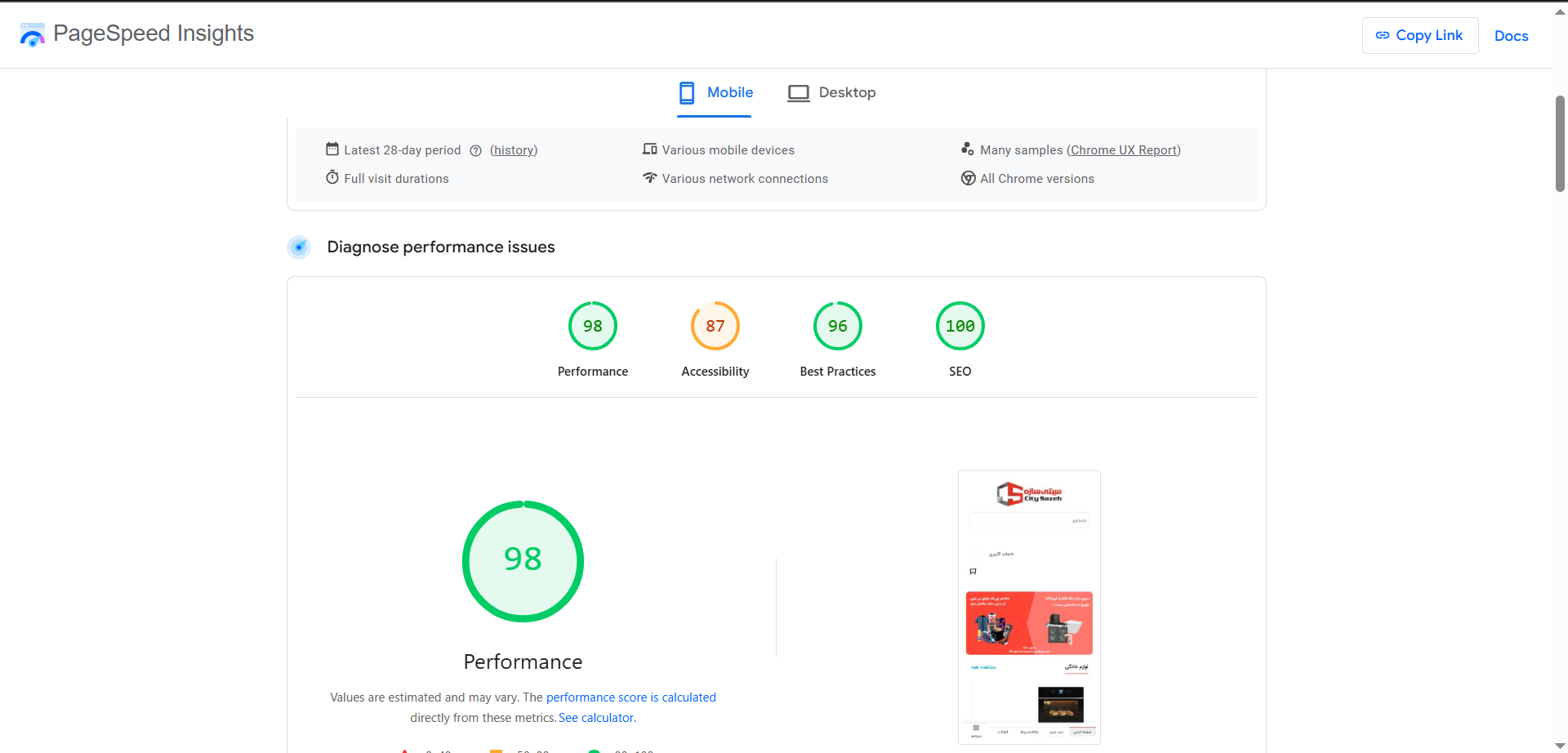This screenshot has height=753, width=1568.
Task: Click the devices icon beside Various mobile devices
Action: (x=650, y=149)
